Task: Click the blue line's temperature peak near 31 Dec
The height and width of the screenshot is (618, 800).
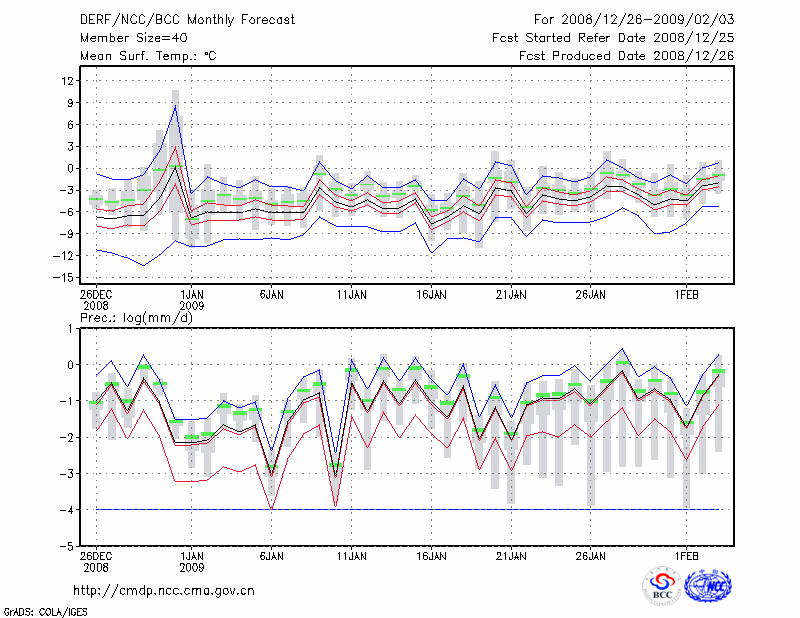Action: [x=176, y=105]
